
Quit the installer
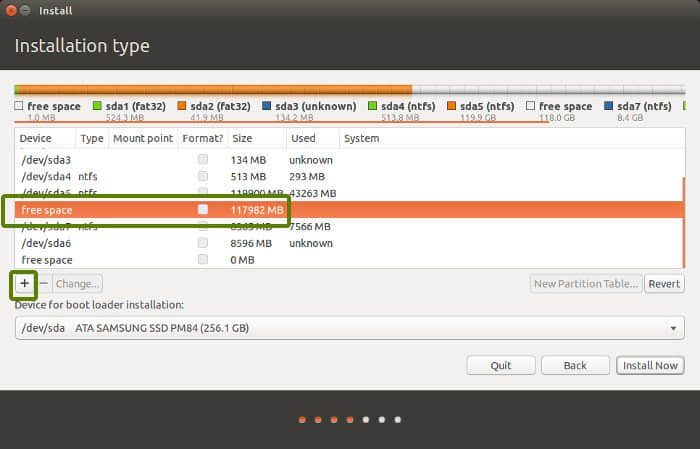[x=500, y=366]
